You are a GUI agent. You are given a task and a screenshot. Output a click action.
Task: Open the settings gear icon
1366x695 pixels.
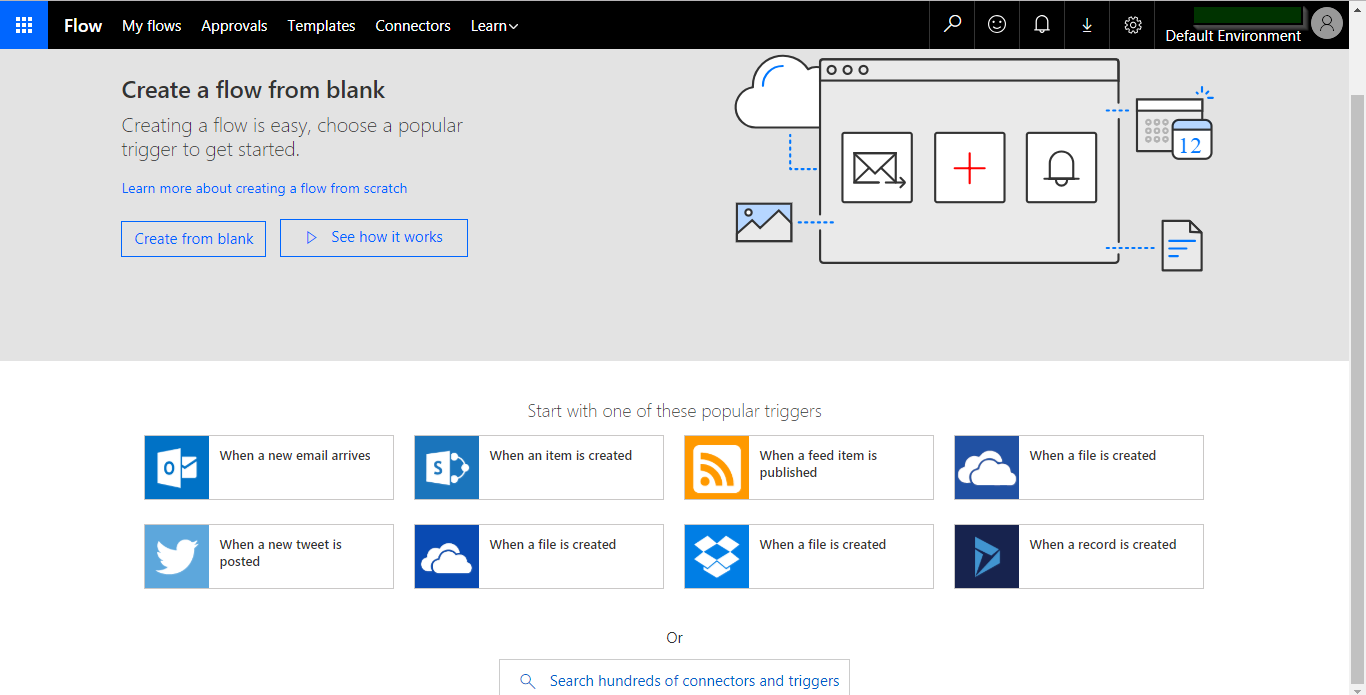[1133, 25]
